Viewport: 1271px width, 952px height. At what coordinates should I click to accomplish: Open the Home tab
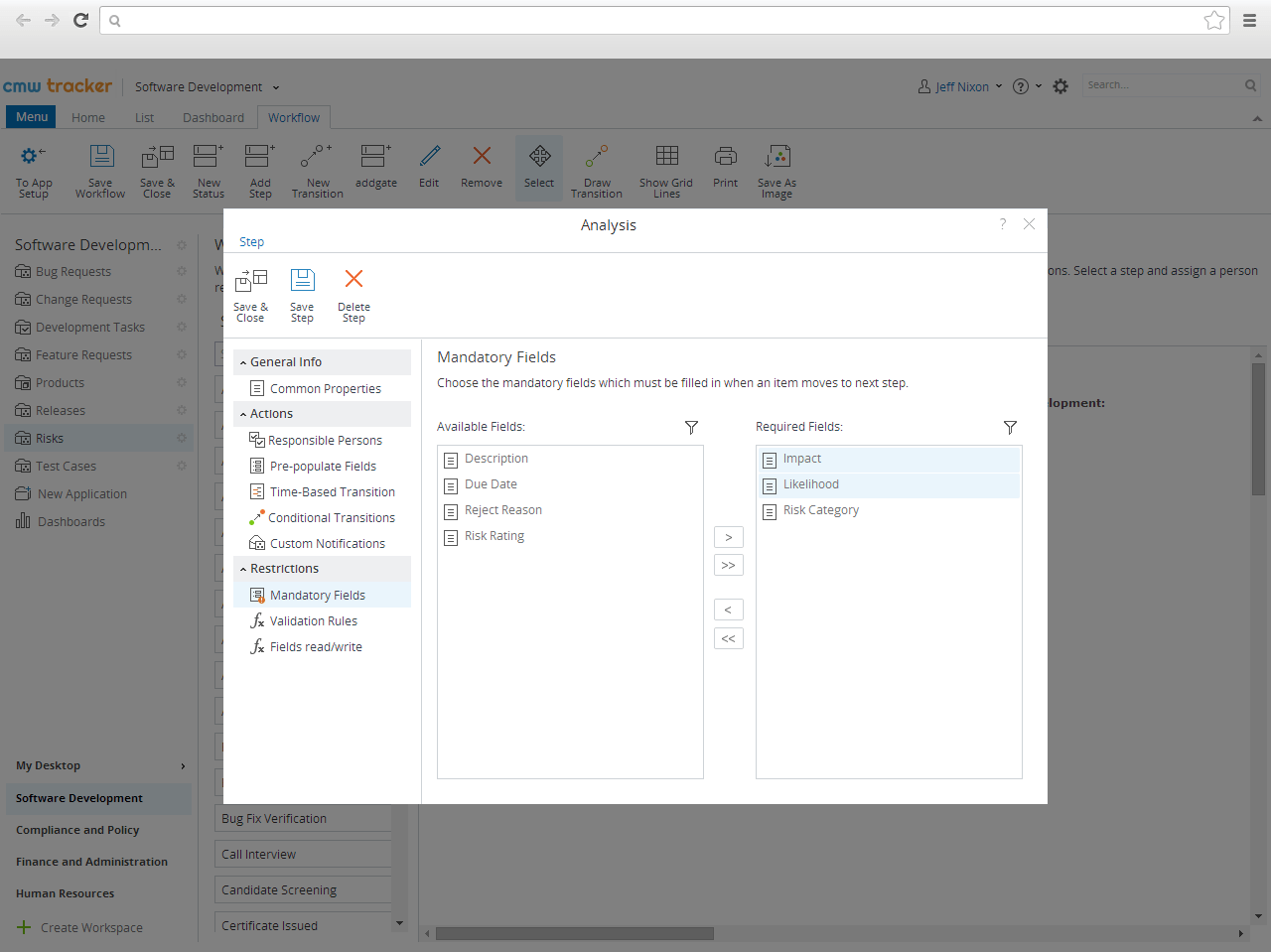pos(87,117)
